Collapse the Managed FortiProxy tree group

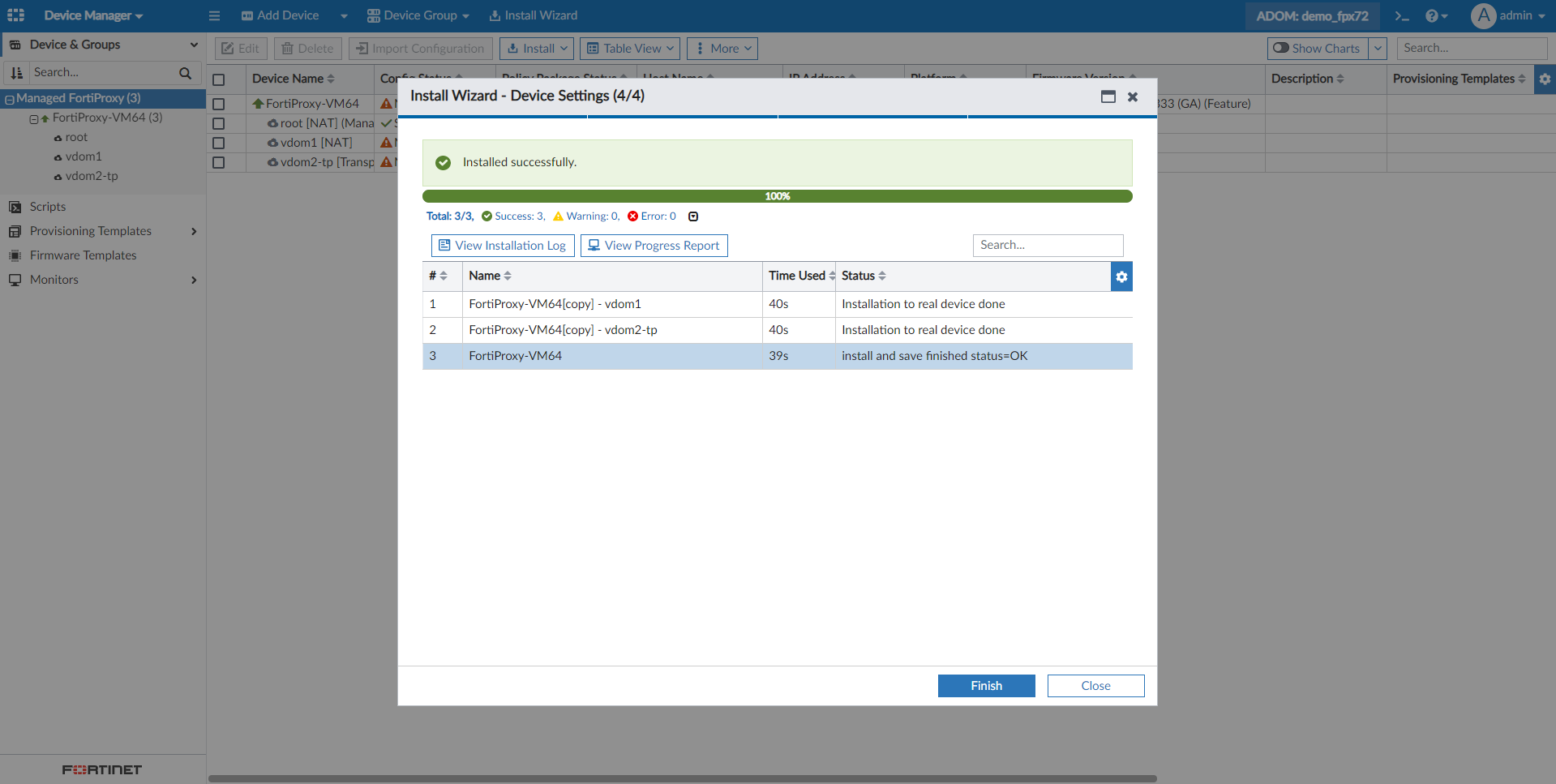tap(10, 99)
